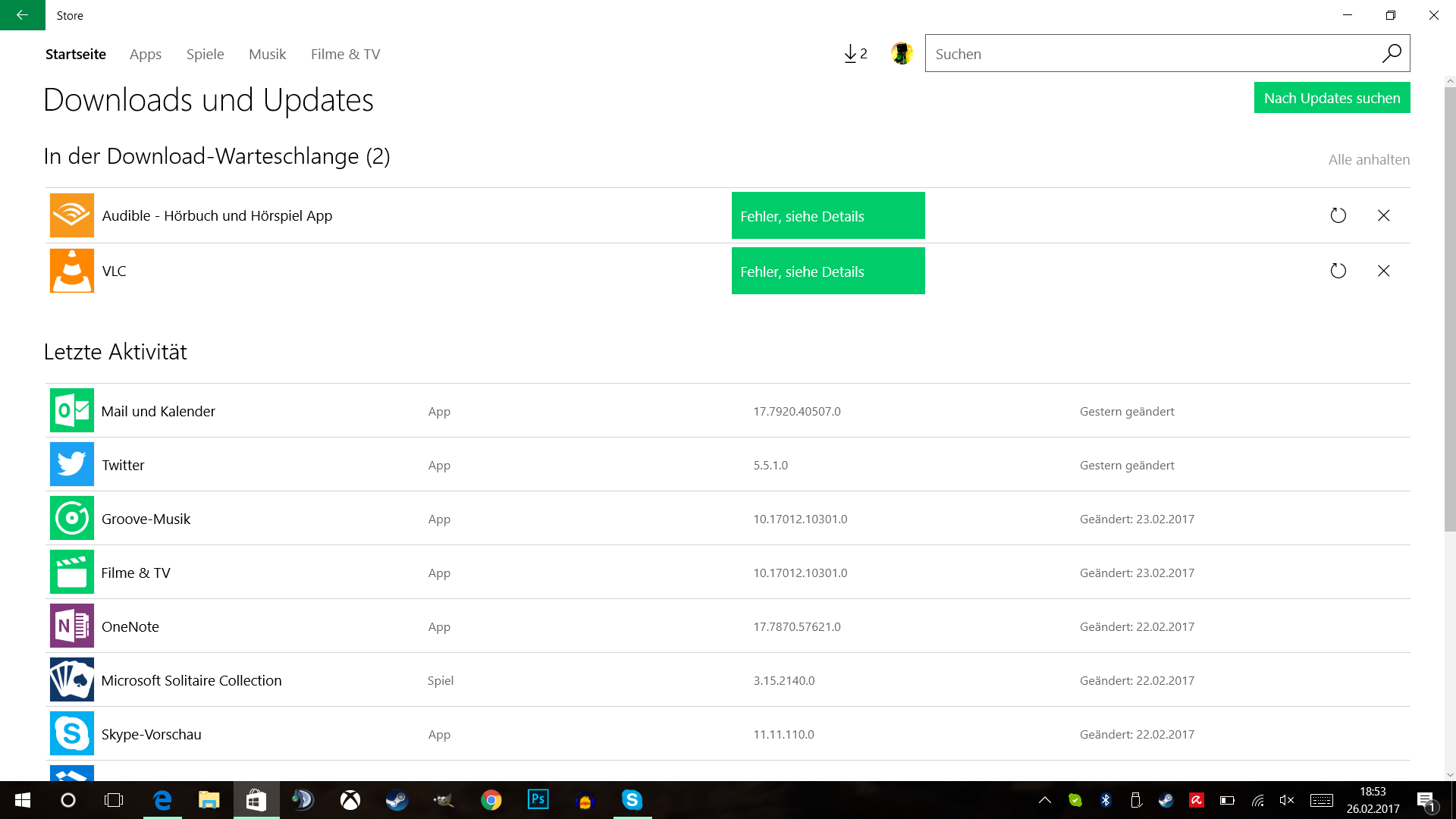The image size is (1456, 819).
Task: Open Xbox app from taskbar
Action: point(350,800)
